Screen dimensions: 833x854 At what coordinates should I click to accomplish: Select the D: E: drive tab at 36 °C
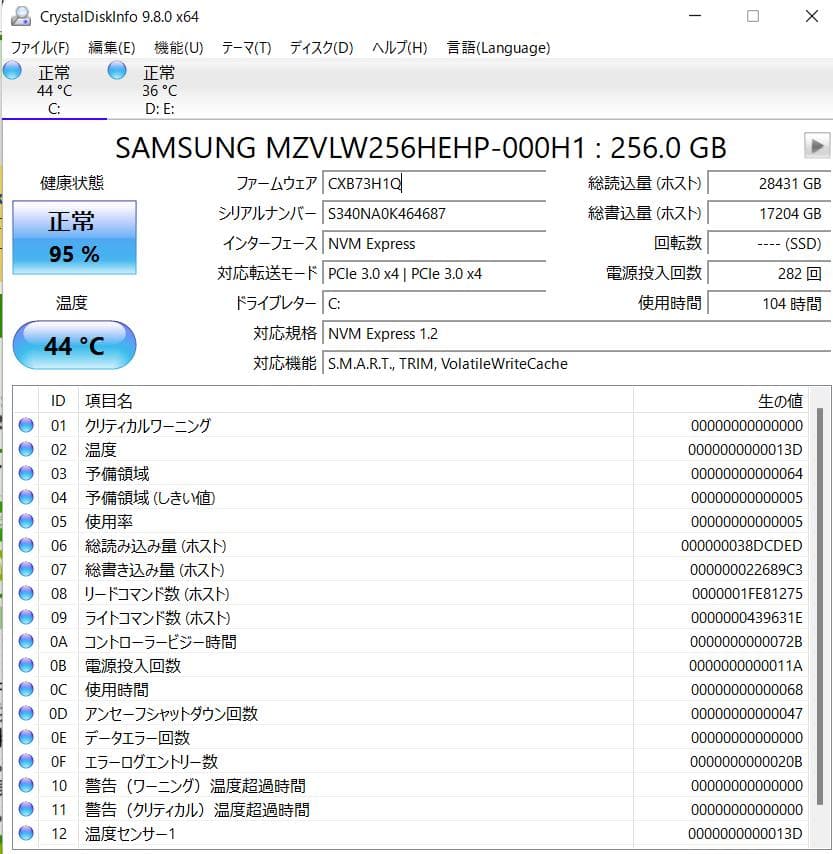pyautogui.click(x=159, y=89)
